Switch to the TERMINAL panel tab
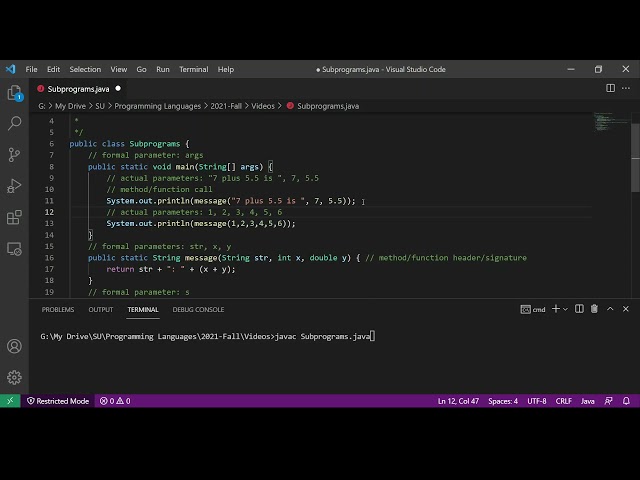This screenshot has height=480, width=640. (x=143, y=309)
